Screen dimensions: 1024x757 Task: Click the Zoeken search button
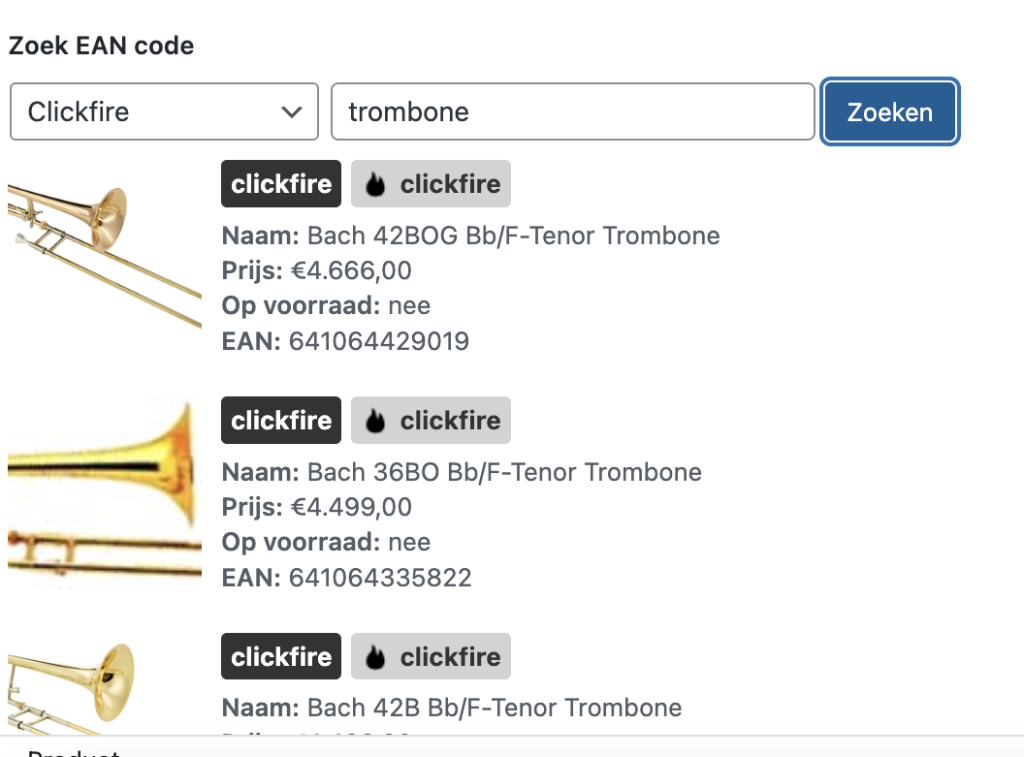[889, 112]
